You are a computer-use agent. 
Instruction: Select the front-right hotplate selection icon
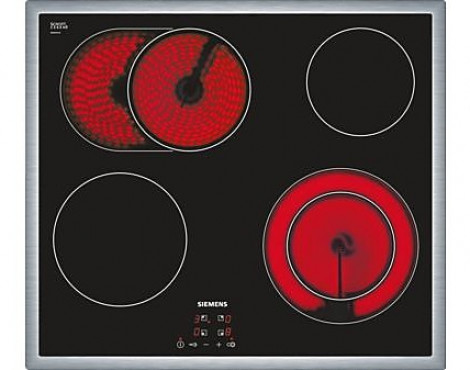pos(221,332)
